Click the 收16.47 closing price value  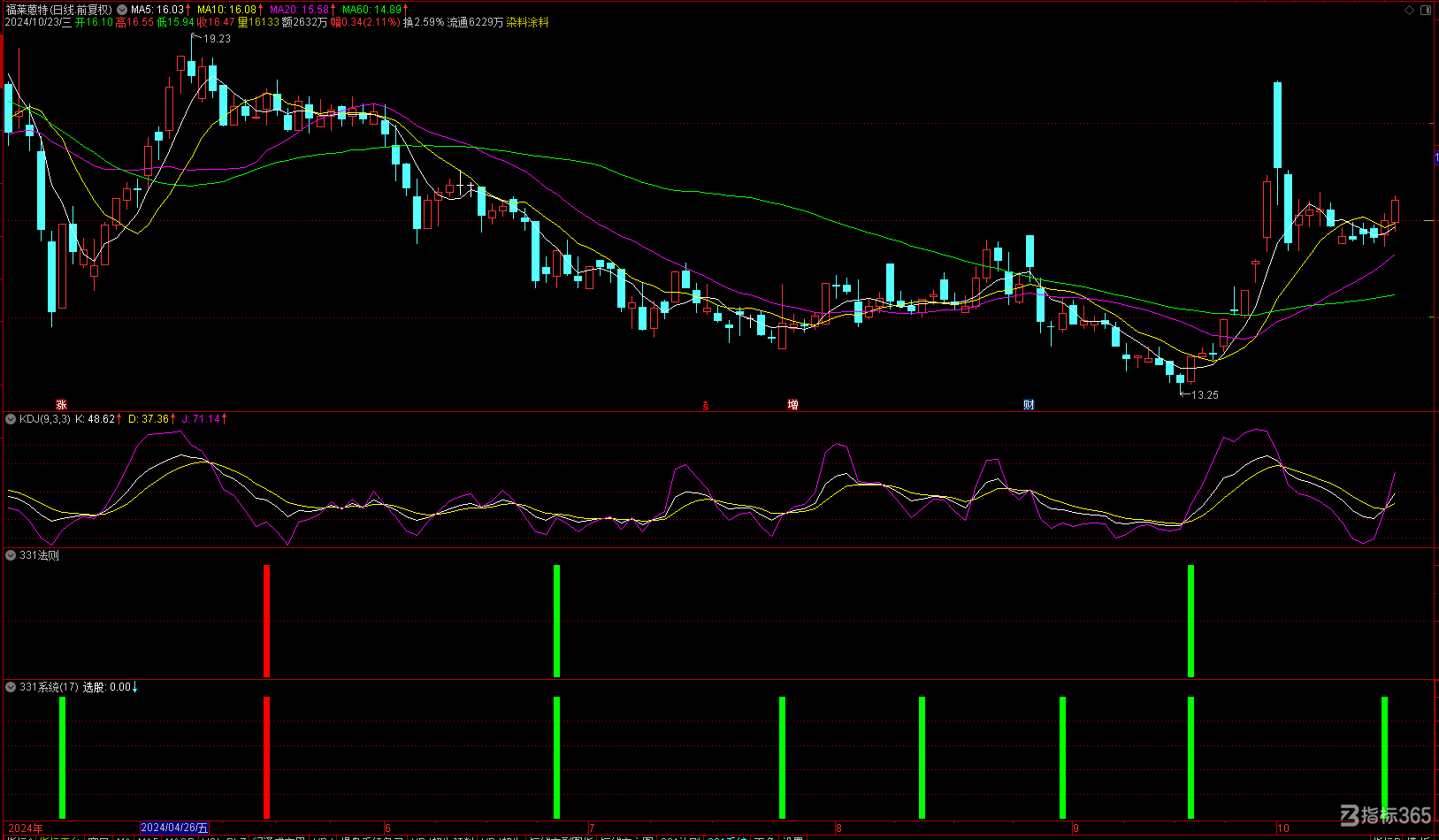pos(216,22)
